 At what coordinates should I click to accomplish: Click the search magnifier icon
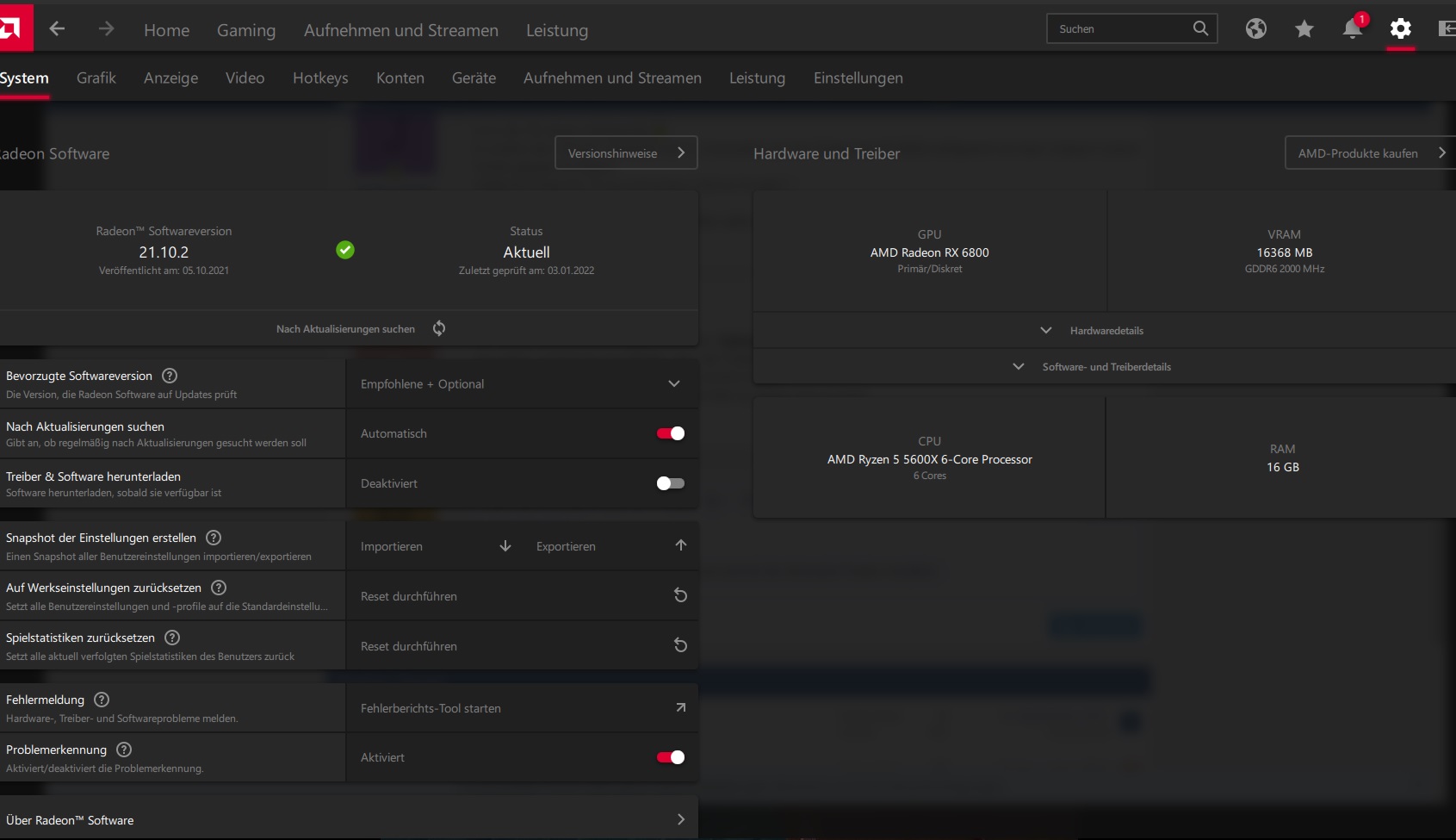pyautogui.click(x=1200, y=28)
